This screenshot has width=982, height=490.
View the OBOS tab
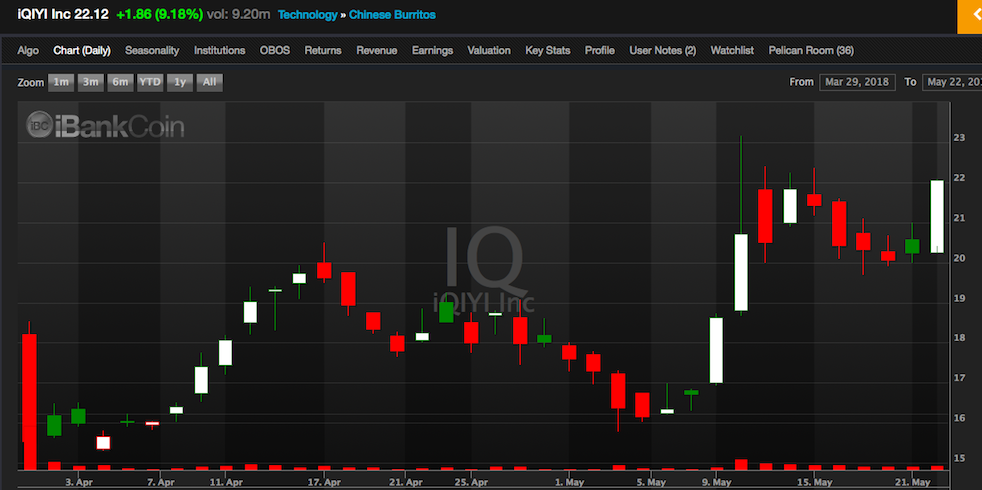coord(275,51)
